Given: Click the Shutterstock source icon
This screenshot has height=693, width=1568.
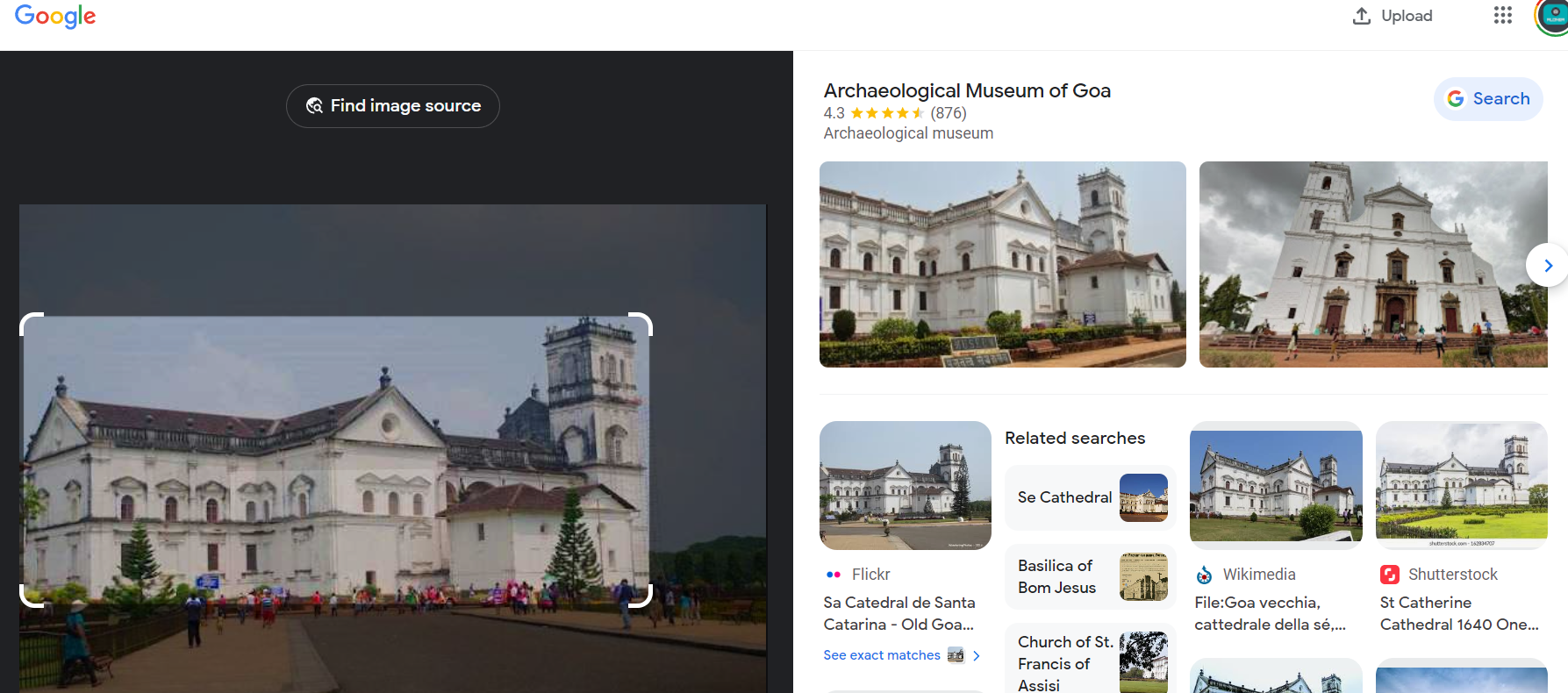Looking at the screenshot, I should pyautogui.click(x=1390, y=575).
